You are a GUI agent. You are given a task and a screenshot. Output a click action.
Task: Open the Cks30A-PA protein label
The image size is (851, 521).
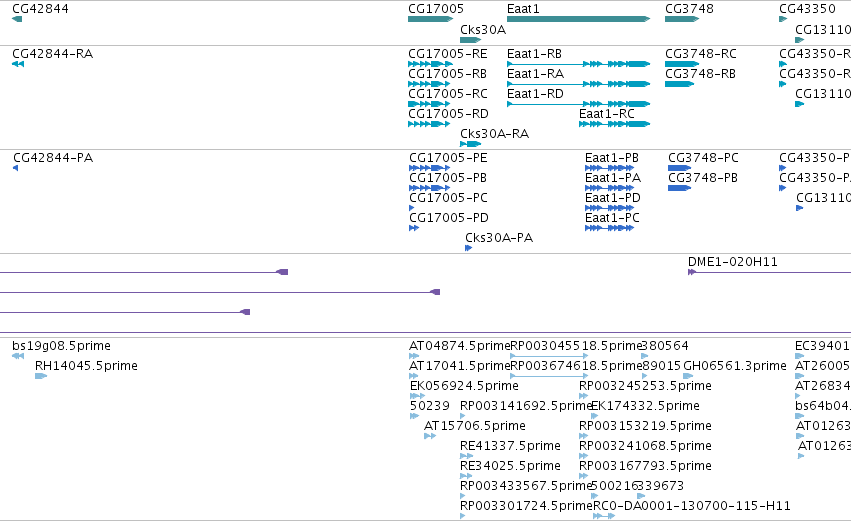[x=499, y=238]
